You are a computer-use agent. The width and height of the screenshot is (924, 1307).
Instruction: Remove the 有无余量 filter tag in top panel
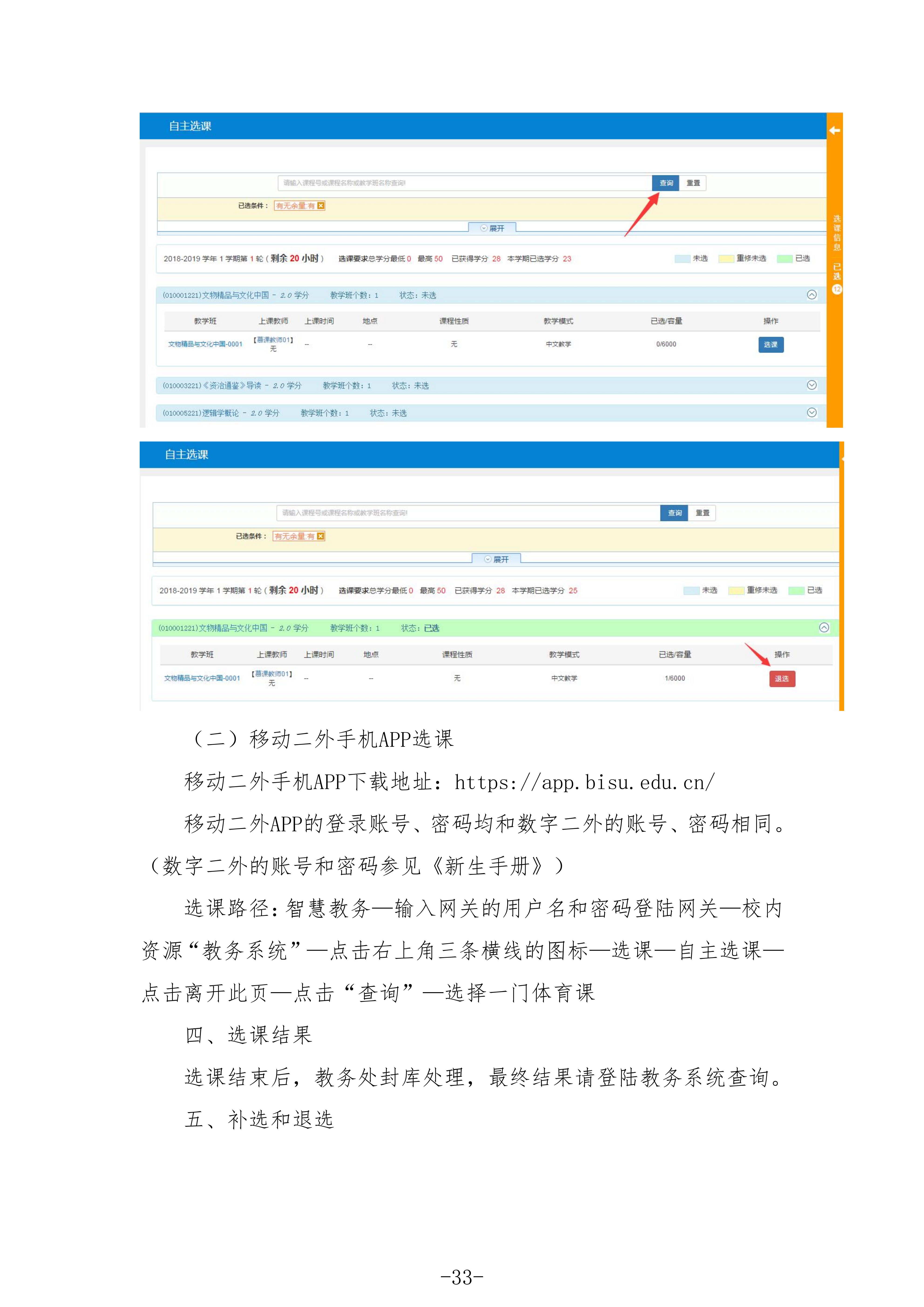coord(321,206)
